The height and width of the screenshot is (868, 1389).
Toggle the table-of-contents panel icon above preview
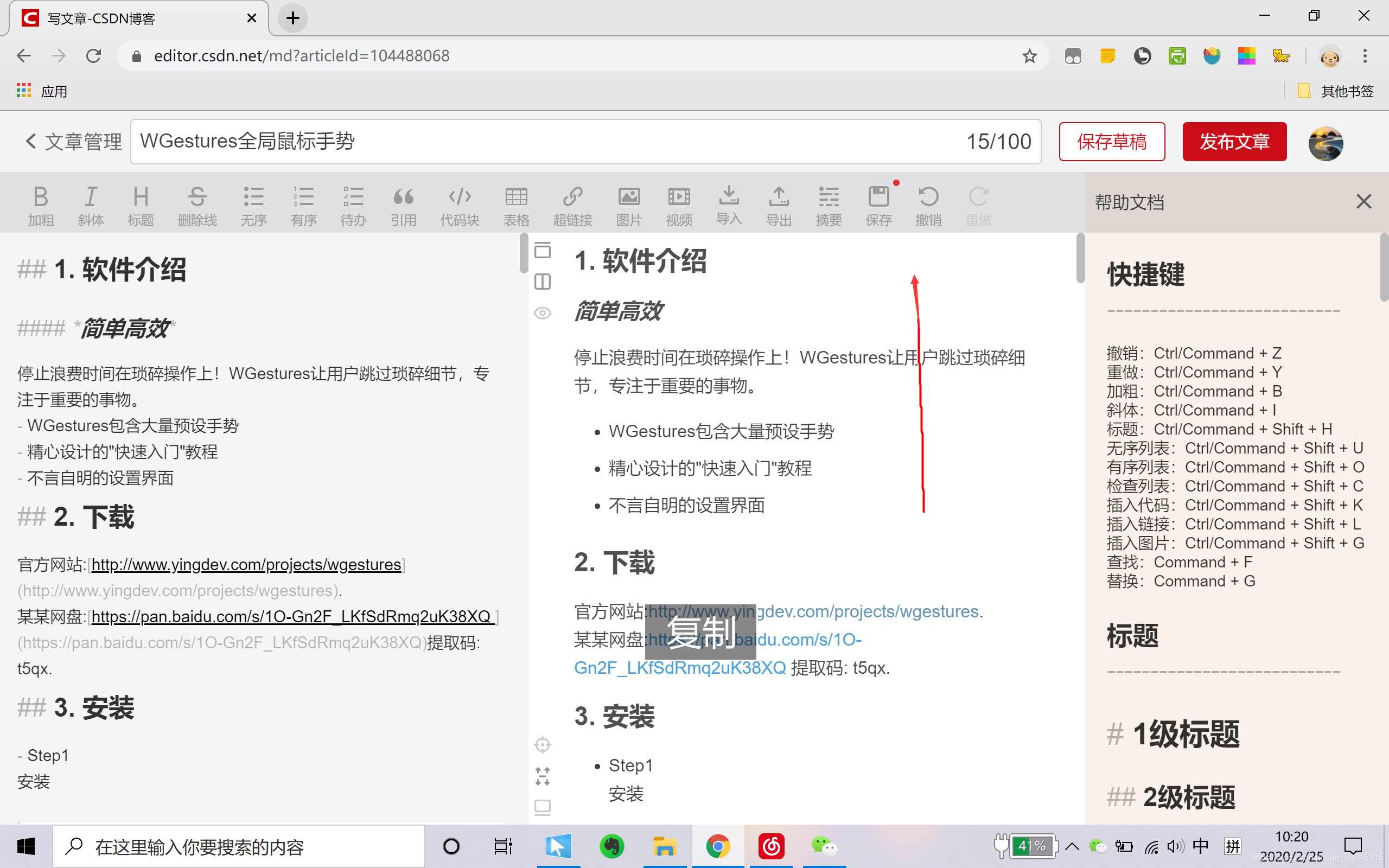point(543,250)
